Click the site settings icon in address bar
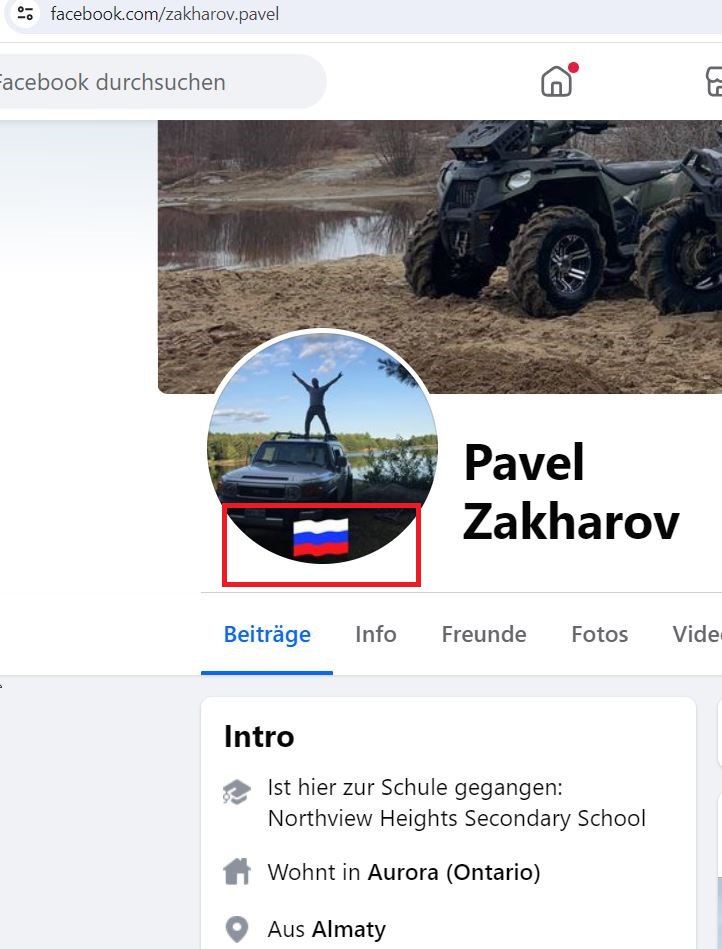 pyautogui.click(x=25, y=13)
